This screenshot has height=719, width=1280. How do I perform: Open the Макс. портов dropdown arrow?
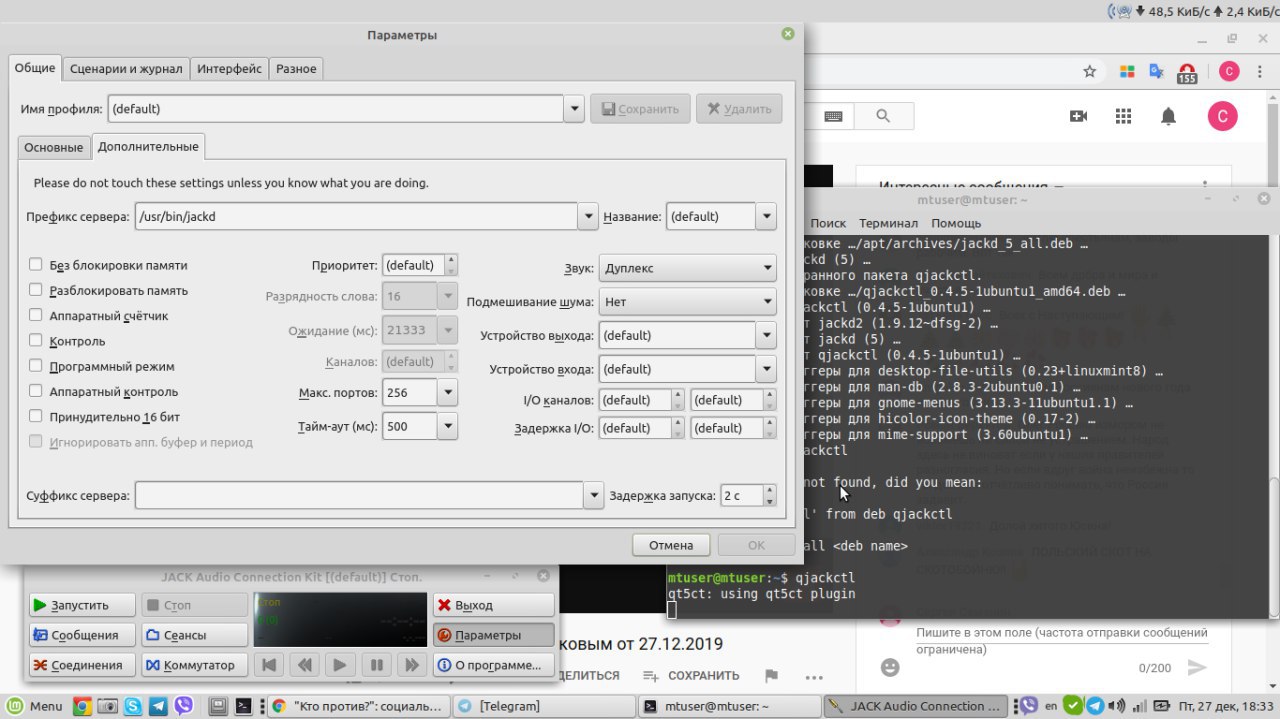pos(448,392)
